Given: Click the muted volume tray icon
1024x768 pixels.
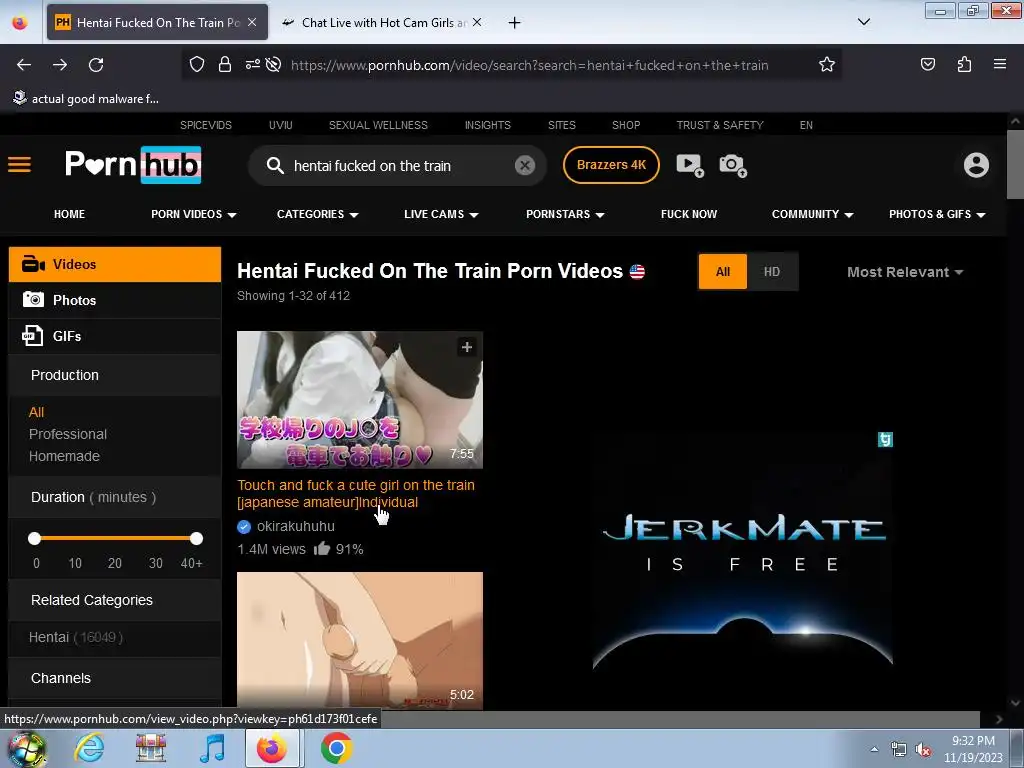Looking at the screenshot, I should (x=923, y=750).
